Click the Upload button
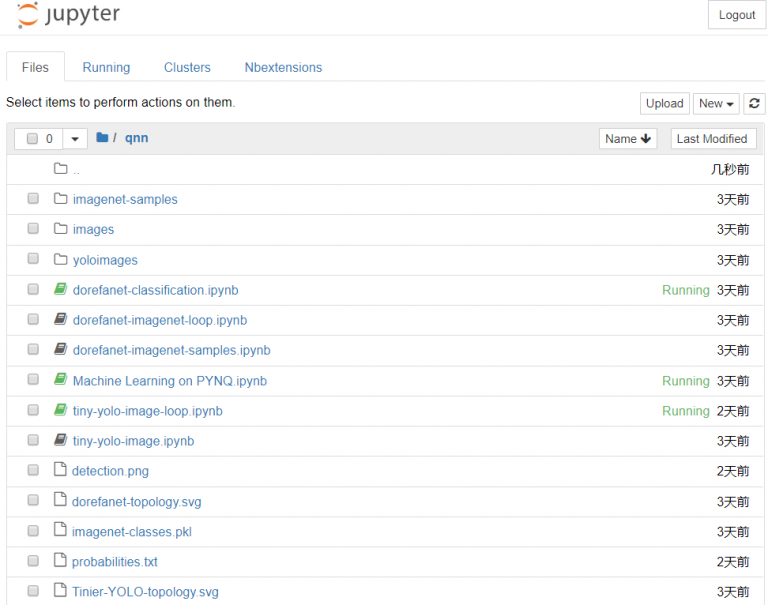This screenshot has width=768, height=605. [664, 104]
